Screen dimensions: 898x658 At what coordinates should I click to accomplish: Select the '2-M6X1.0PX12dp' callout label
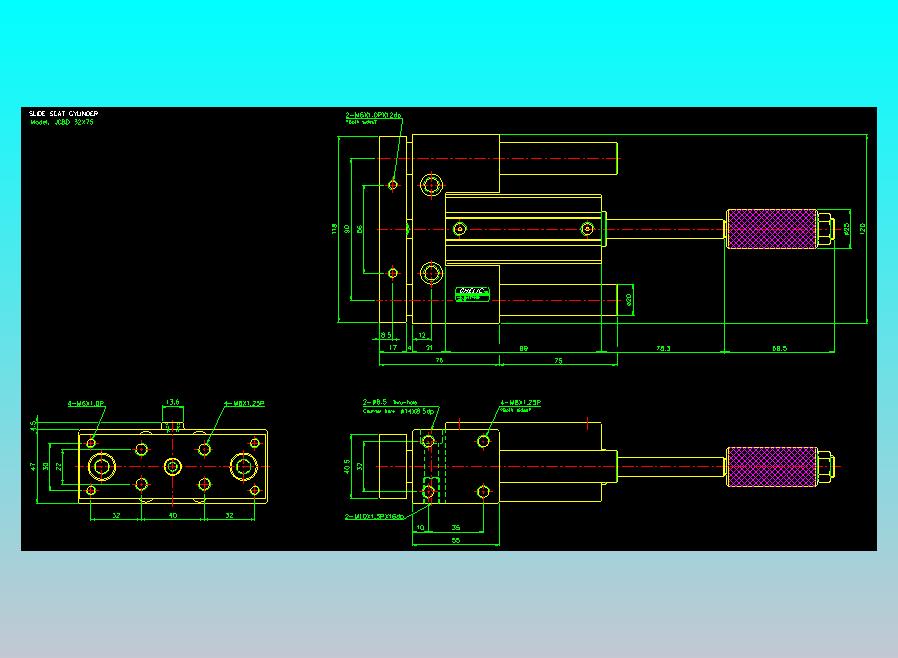point(373,116)
